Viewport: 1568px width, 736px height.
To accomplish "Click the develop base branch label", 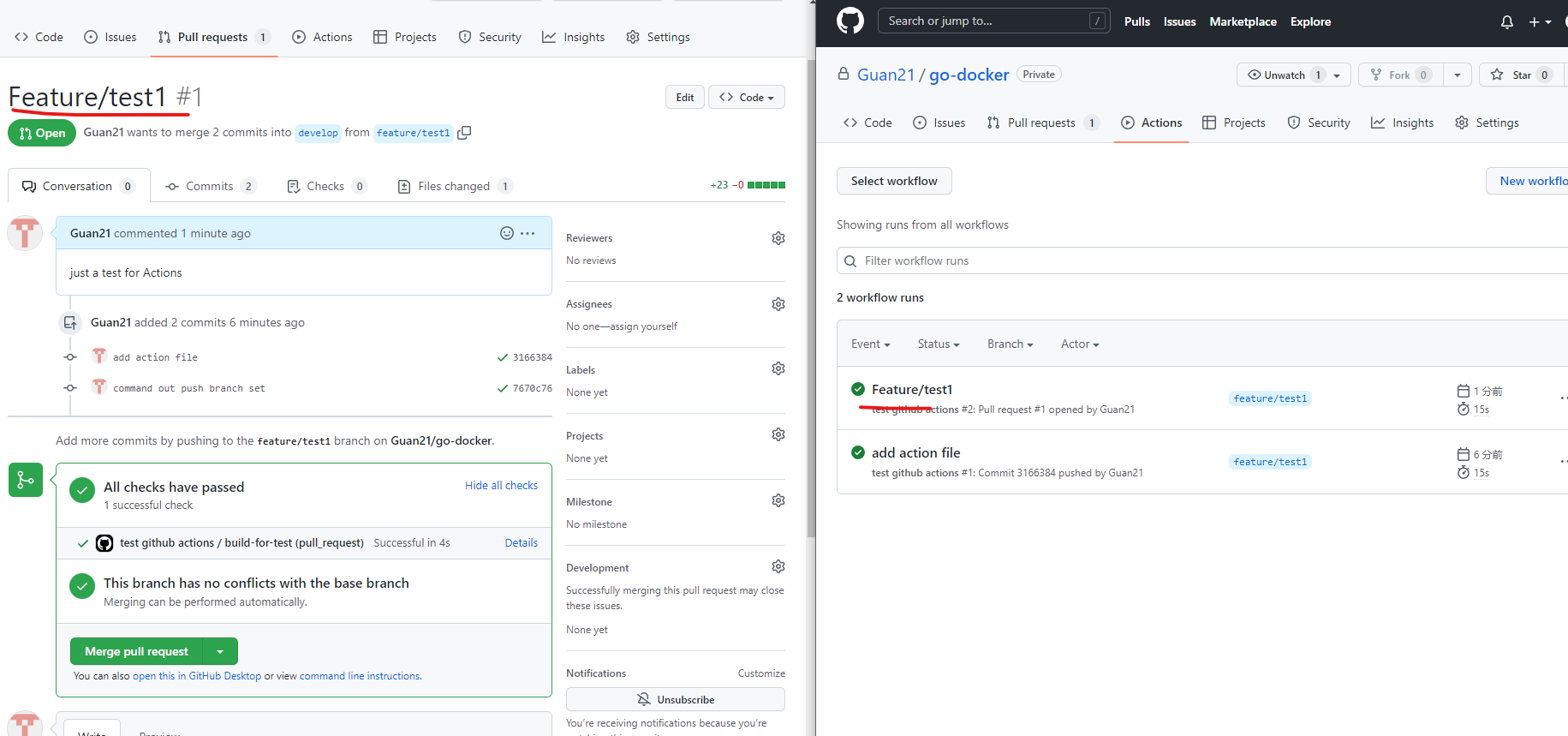I will tap(318, 133).
